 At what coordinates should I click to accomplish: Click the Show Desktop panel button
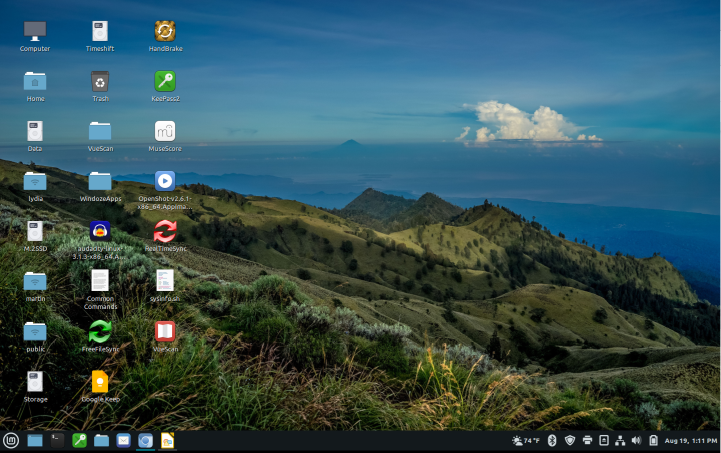click(35, 441)
